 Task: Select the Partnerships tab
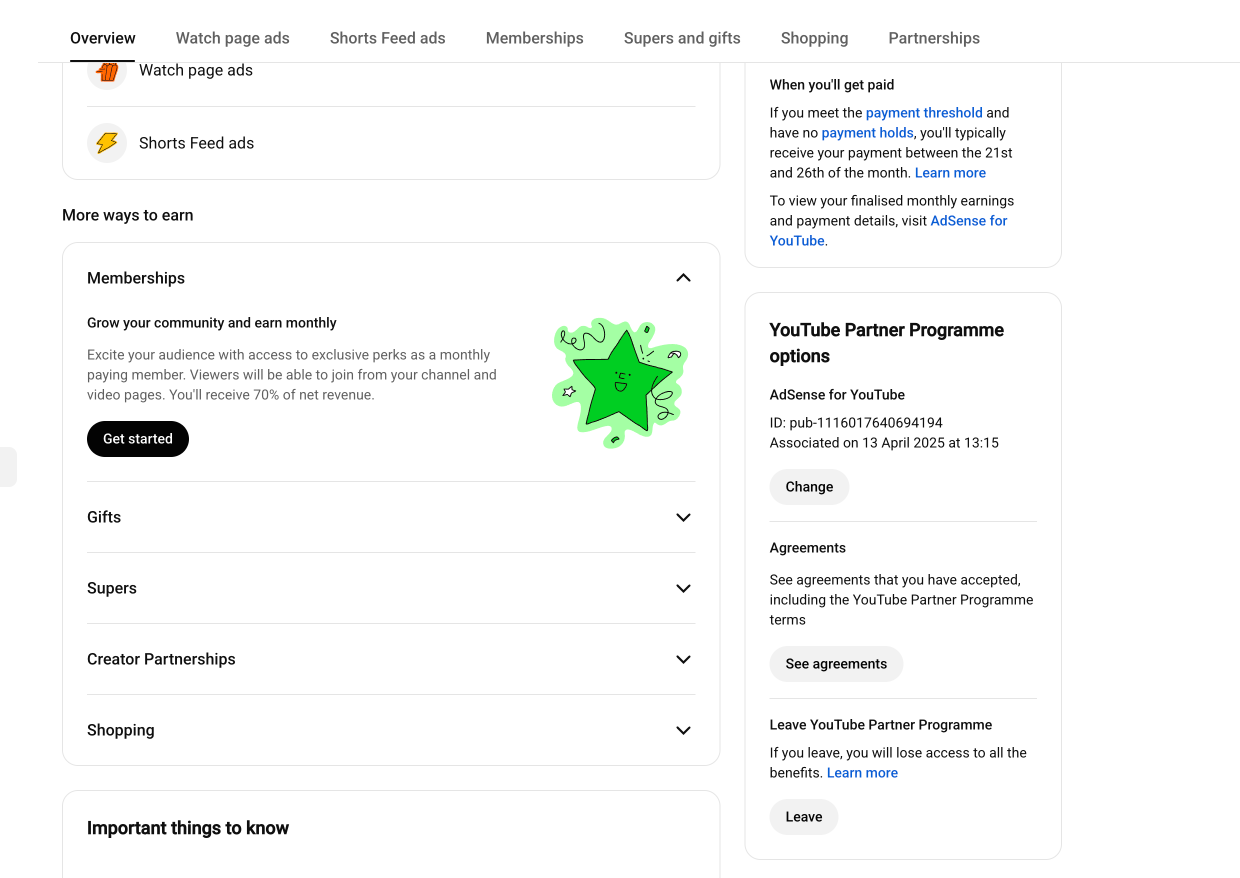pos(934,38)
